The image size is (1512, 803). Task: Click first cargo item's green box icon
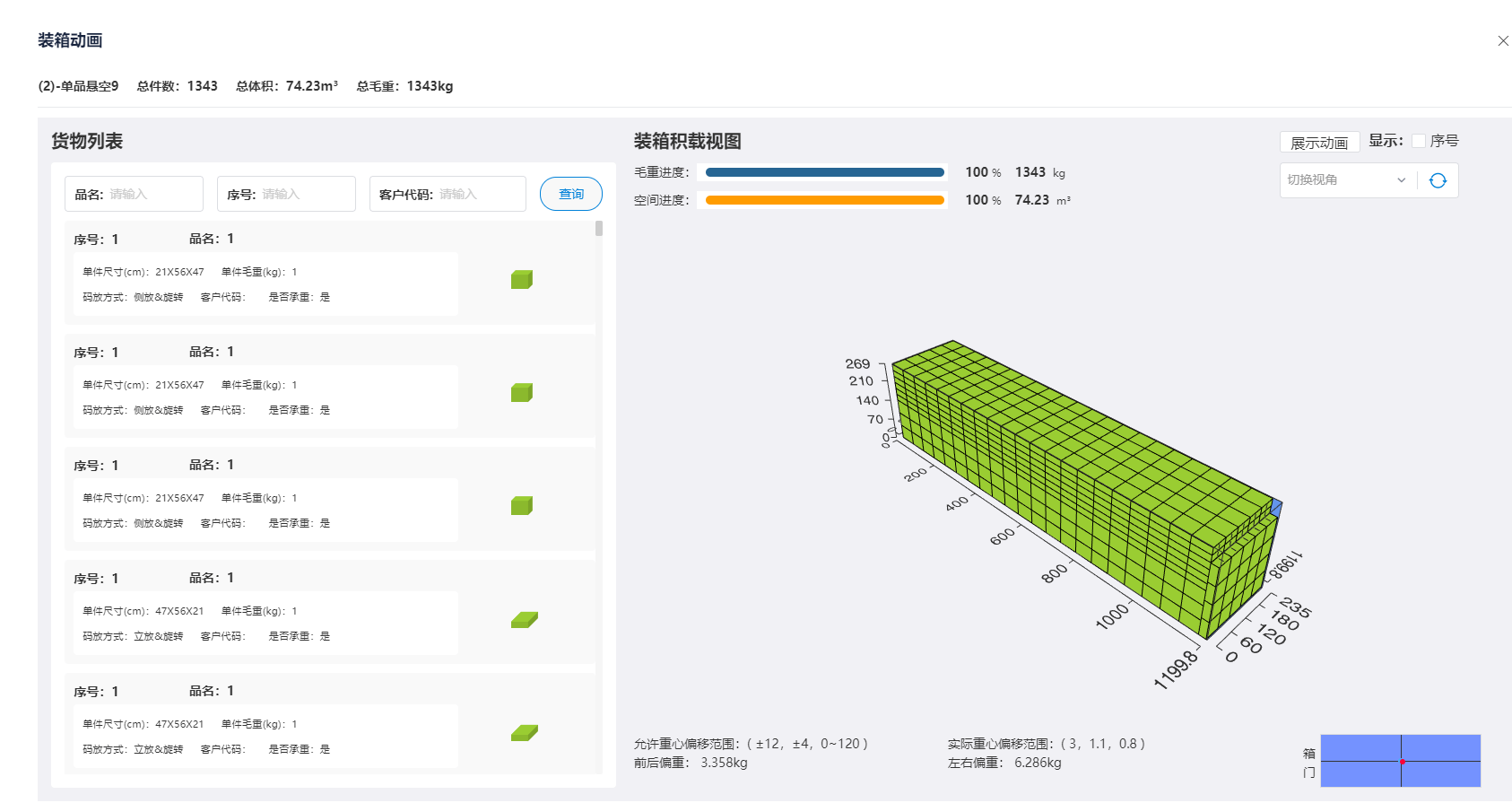[522, 280]
